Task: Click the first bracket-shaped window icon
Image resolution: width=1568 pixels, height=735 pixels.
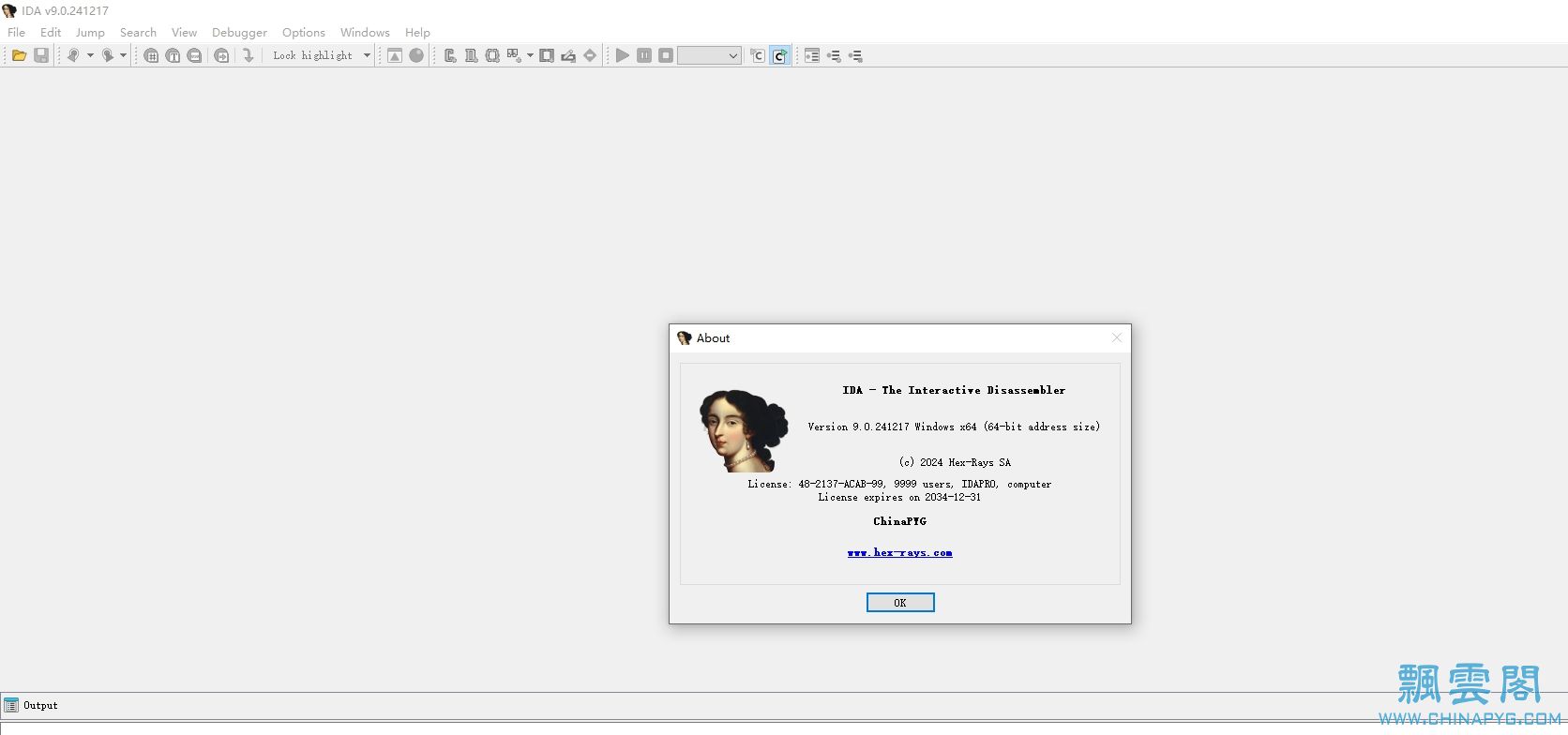Action: click(450, 55)
